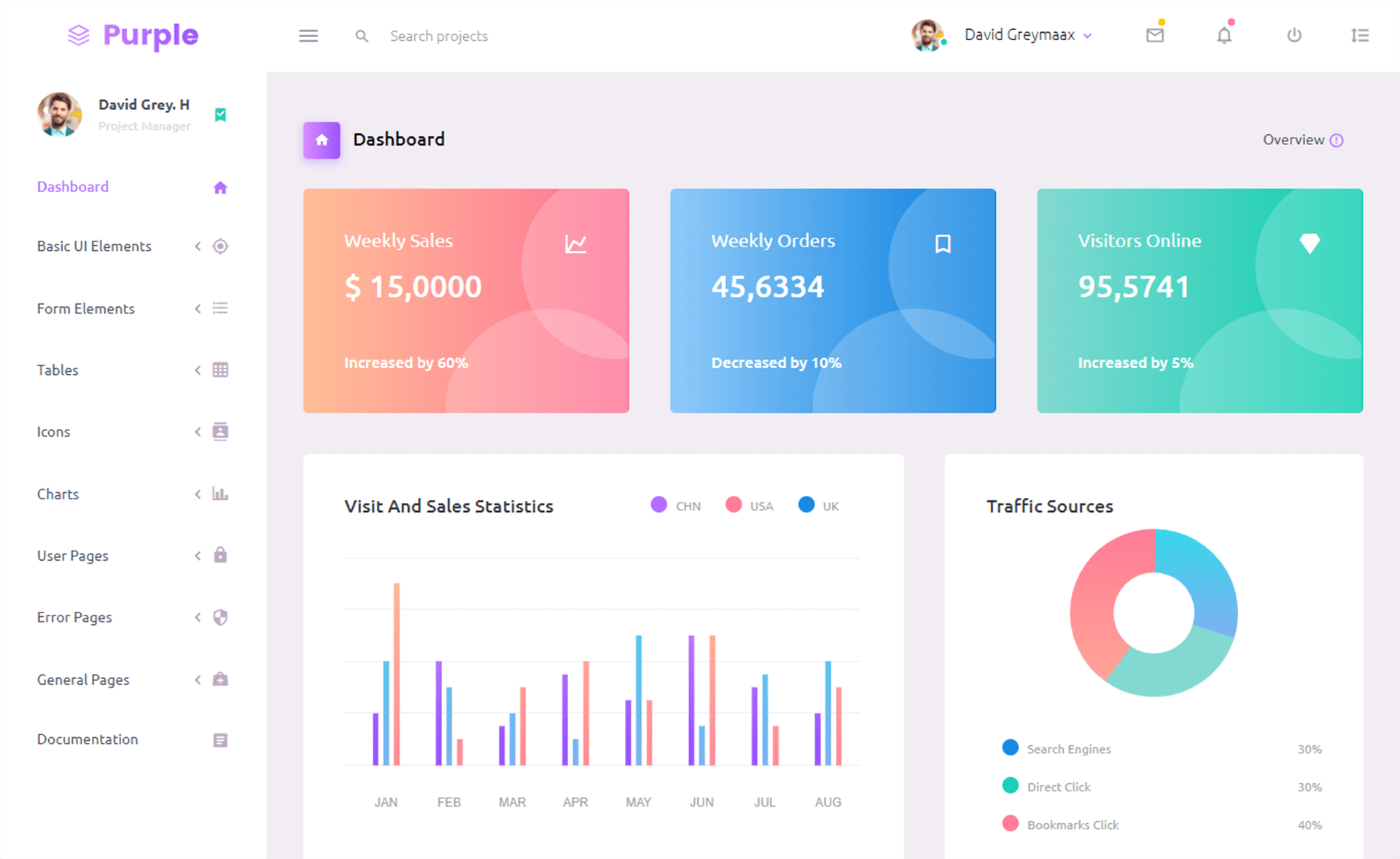
Task: Click the notification bell icon in header
Action: (1223, 34)
